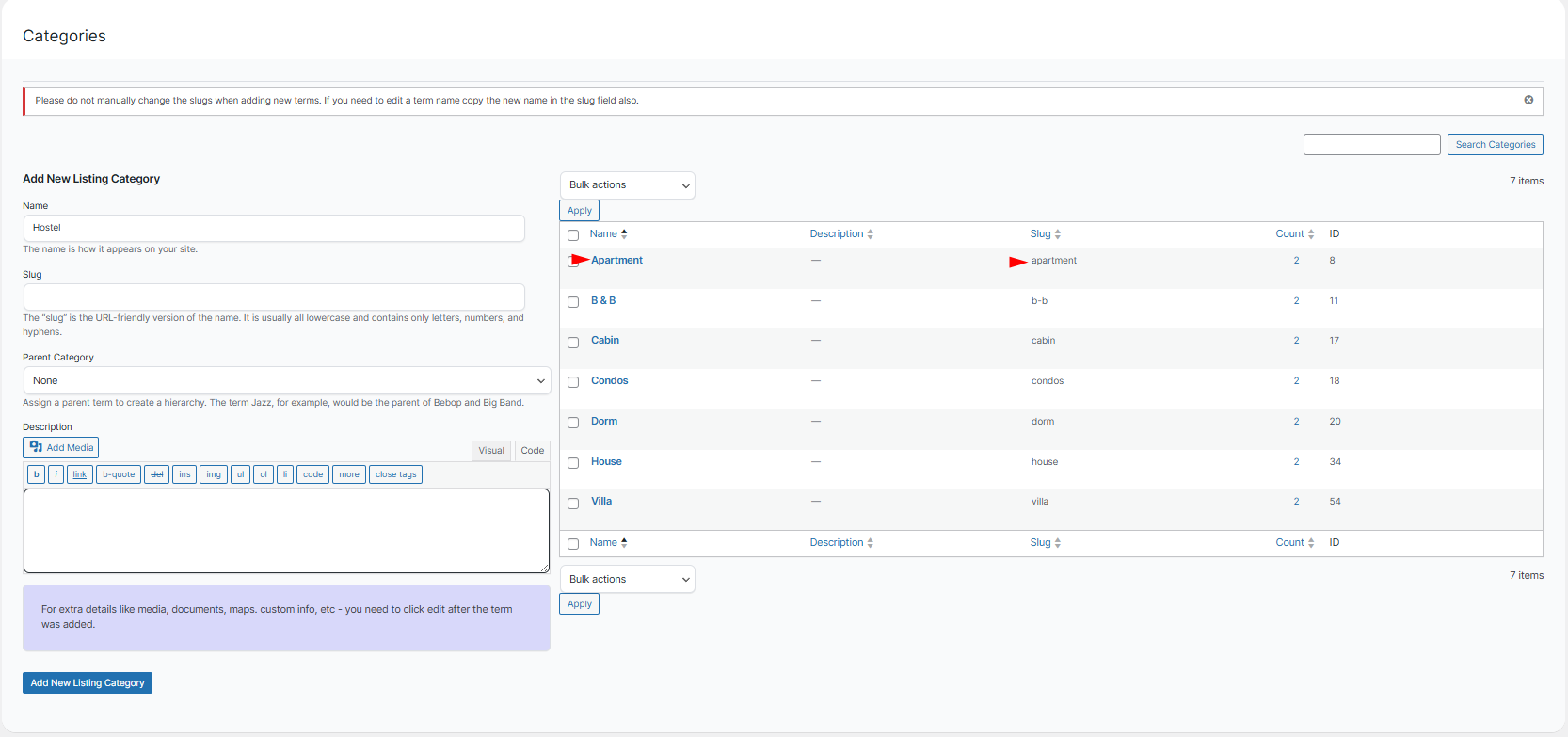Select the B & B category checkbox
Image resolution: width=1568 pixels, height=737 pixels.
tap(573, 302)
